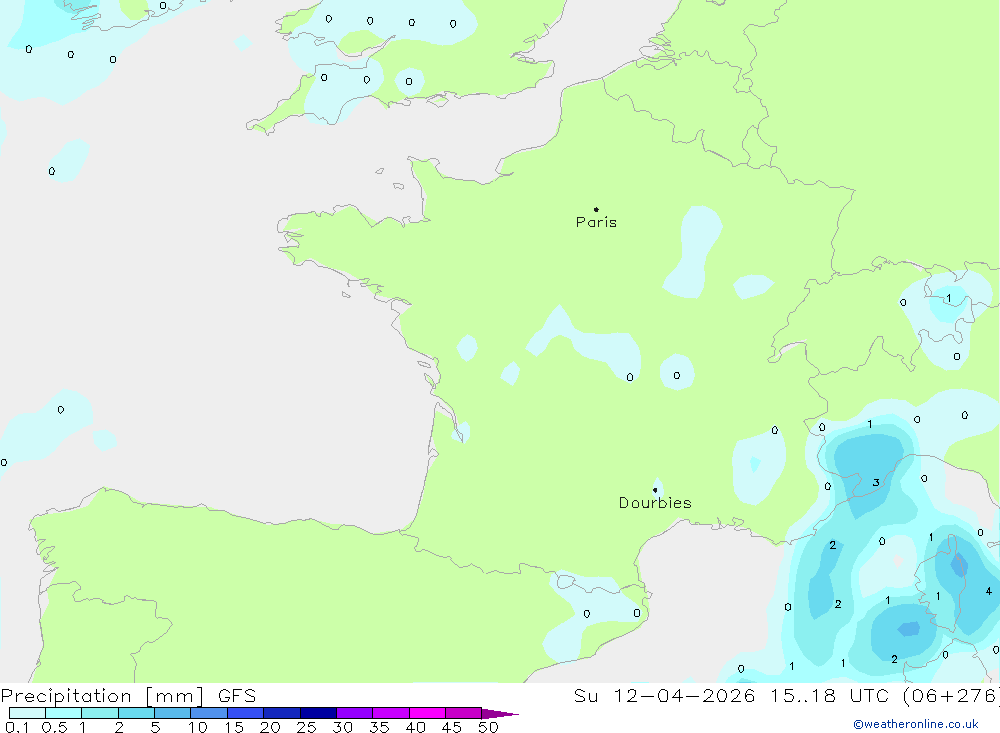Select the 5–10 mm legend color box

pos(172,713)
